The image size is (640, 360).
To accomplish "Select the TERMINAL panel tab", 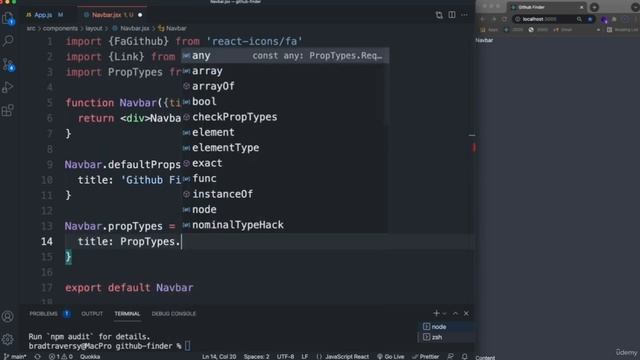I will [x=127, y=313].
